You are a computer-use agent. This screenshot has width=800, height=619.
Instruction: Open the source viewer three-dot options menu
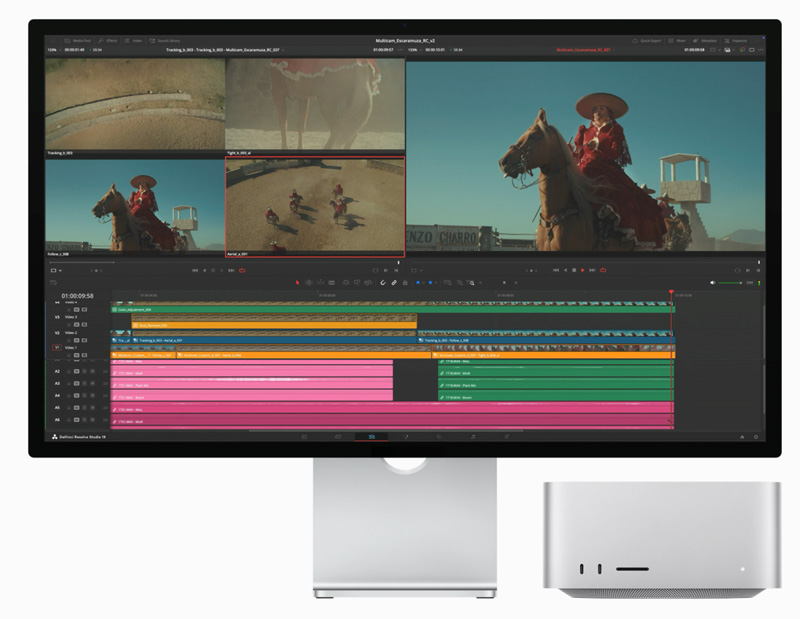[400, 50]
